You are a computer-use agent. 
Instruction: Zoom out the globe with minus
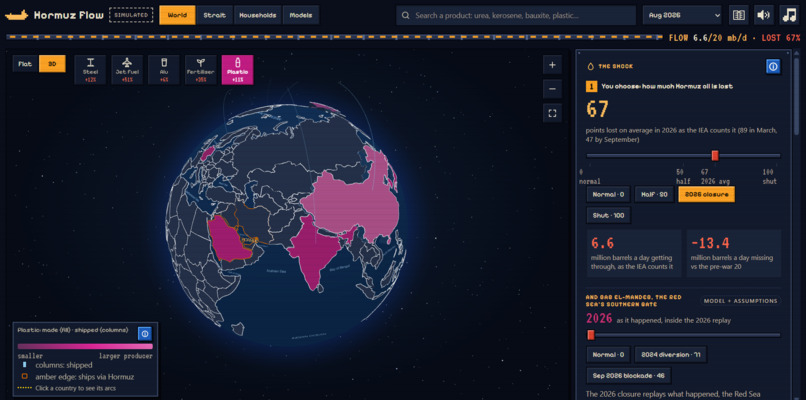pos(552,89)
